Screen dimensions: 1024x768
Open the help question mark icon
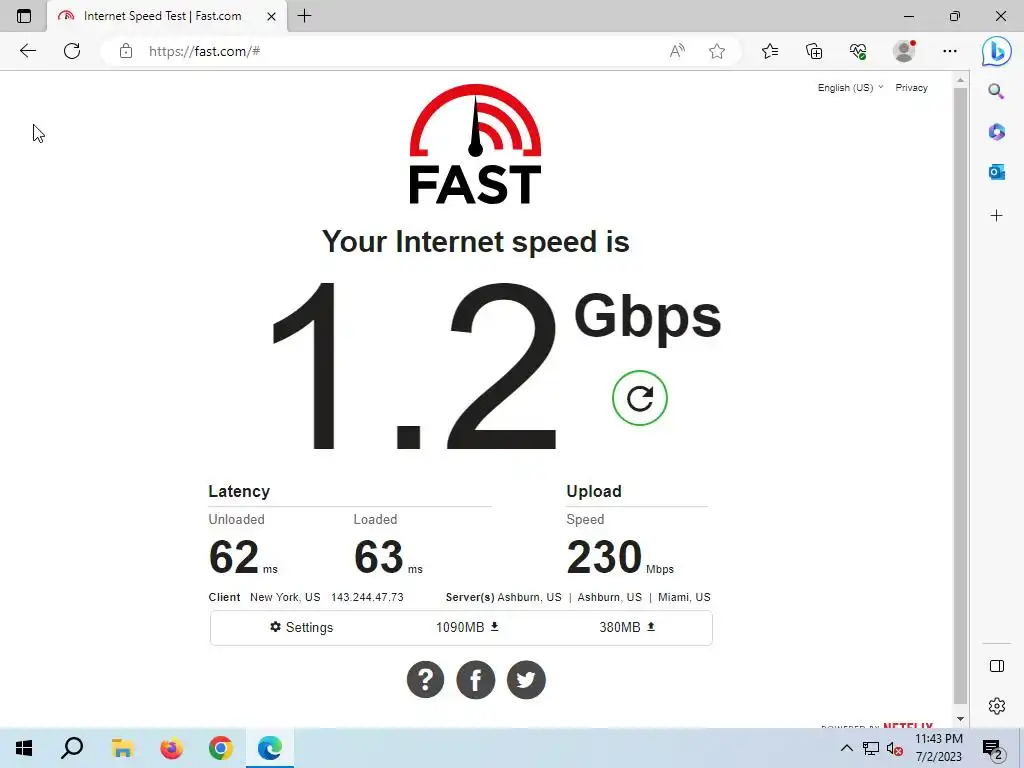(425, 680)
